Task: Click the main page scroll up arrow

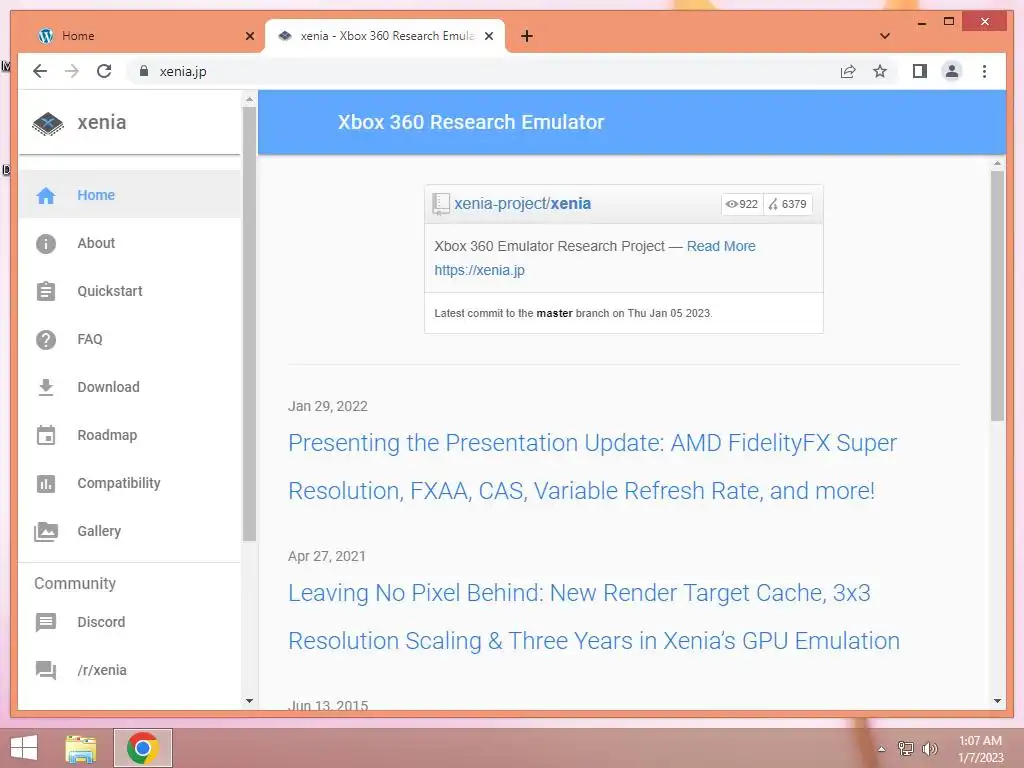Action: (x=997, y=163)
